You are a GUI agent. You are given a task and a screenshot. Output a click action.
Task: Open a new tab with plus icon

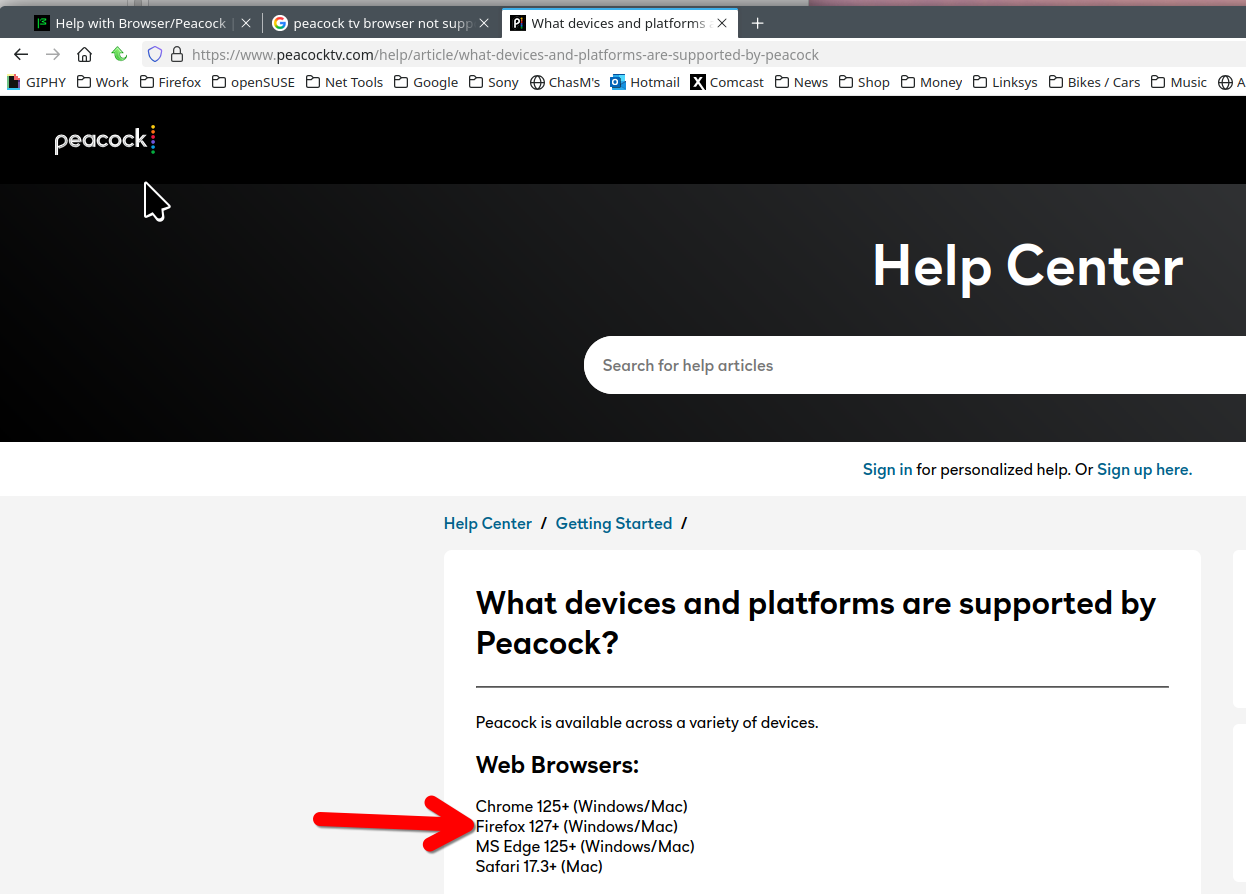[757, 23]
